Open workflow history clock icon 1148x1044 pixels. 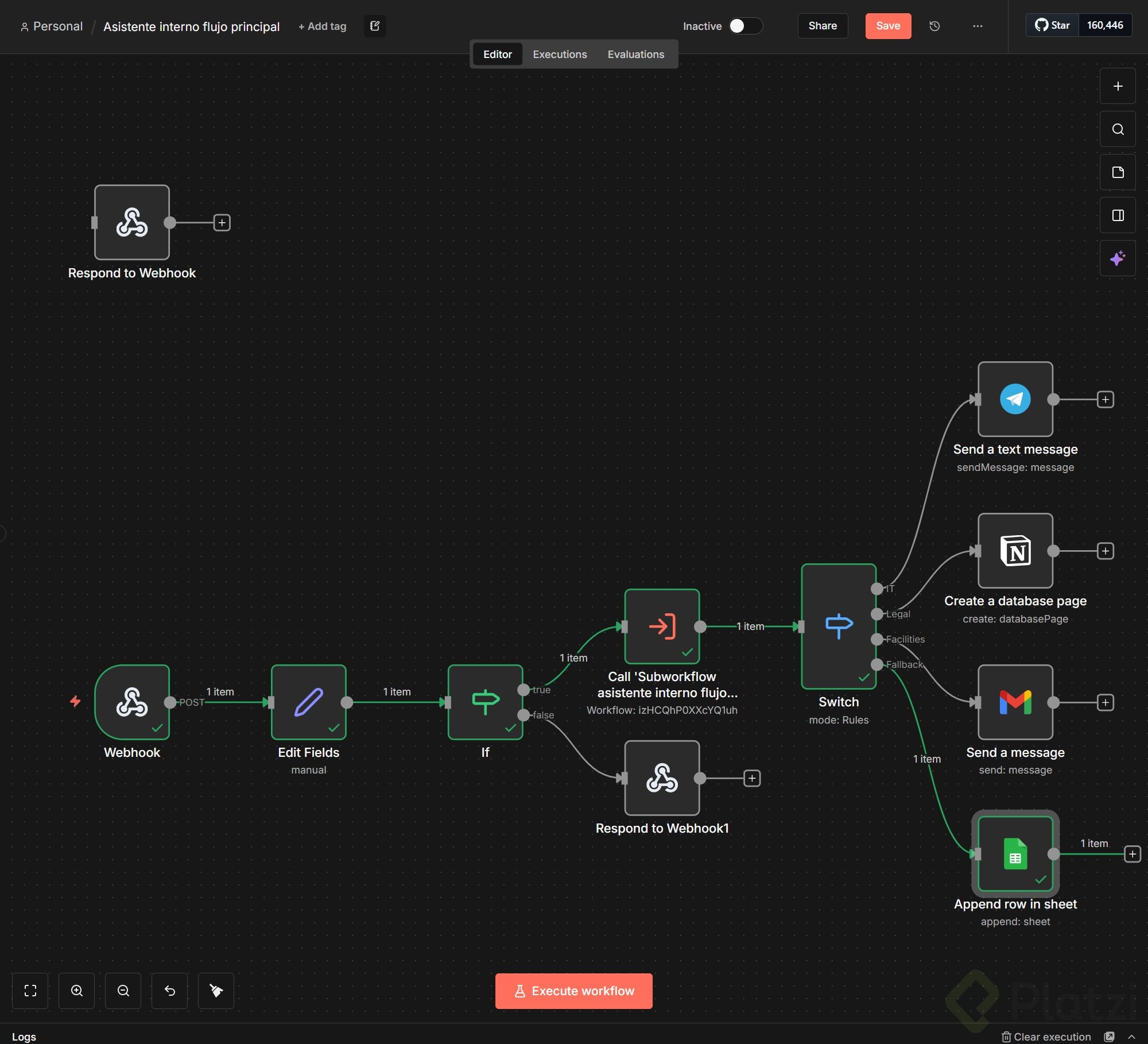click(x=934, y=26)
